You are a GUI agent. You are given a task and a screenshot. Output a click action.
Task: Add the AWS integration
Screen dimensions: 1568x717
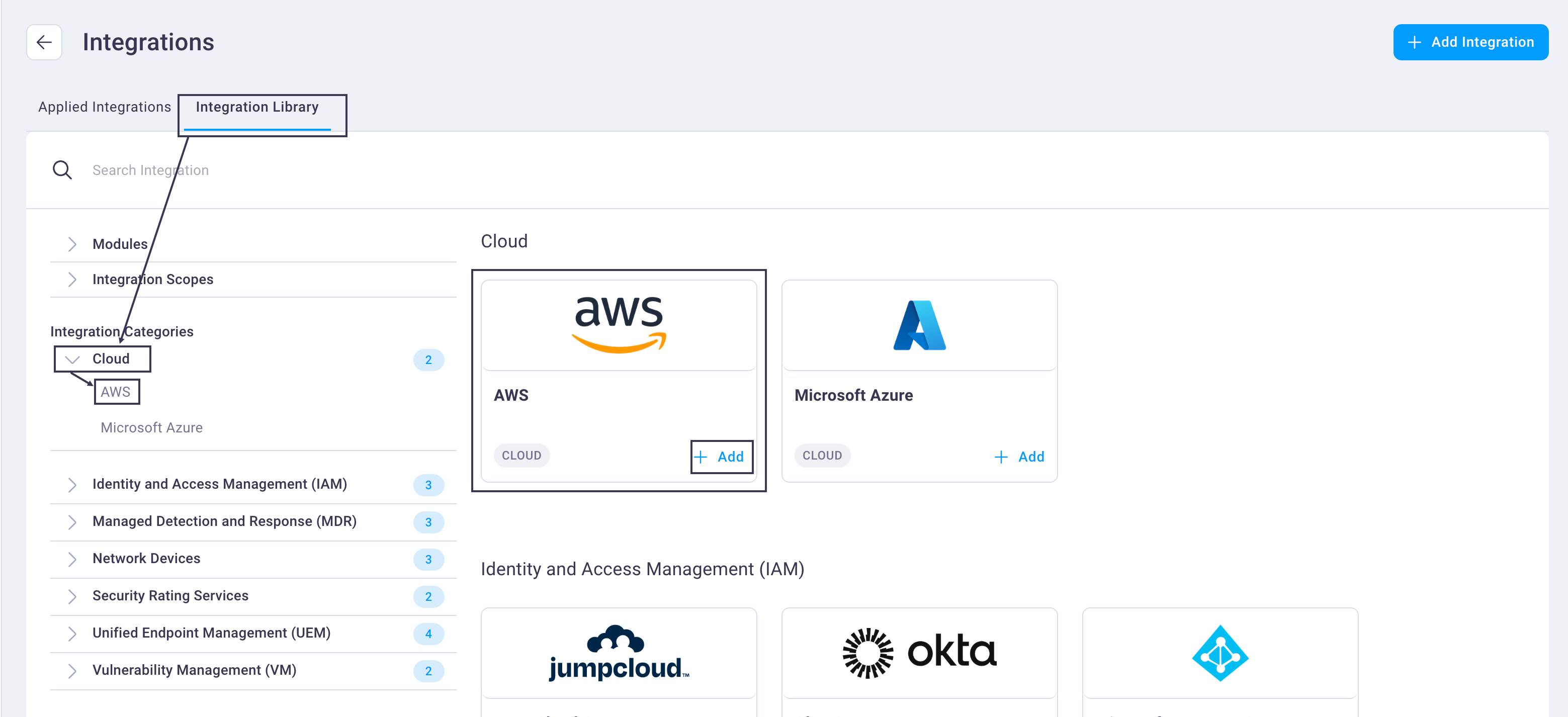pyautogui.click(x=719, y=457)
